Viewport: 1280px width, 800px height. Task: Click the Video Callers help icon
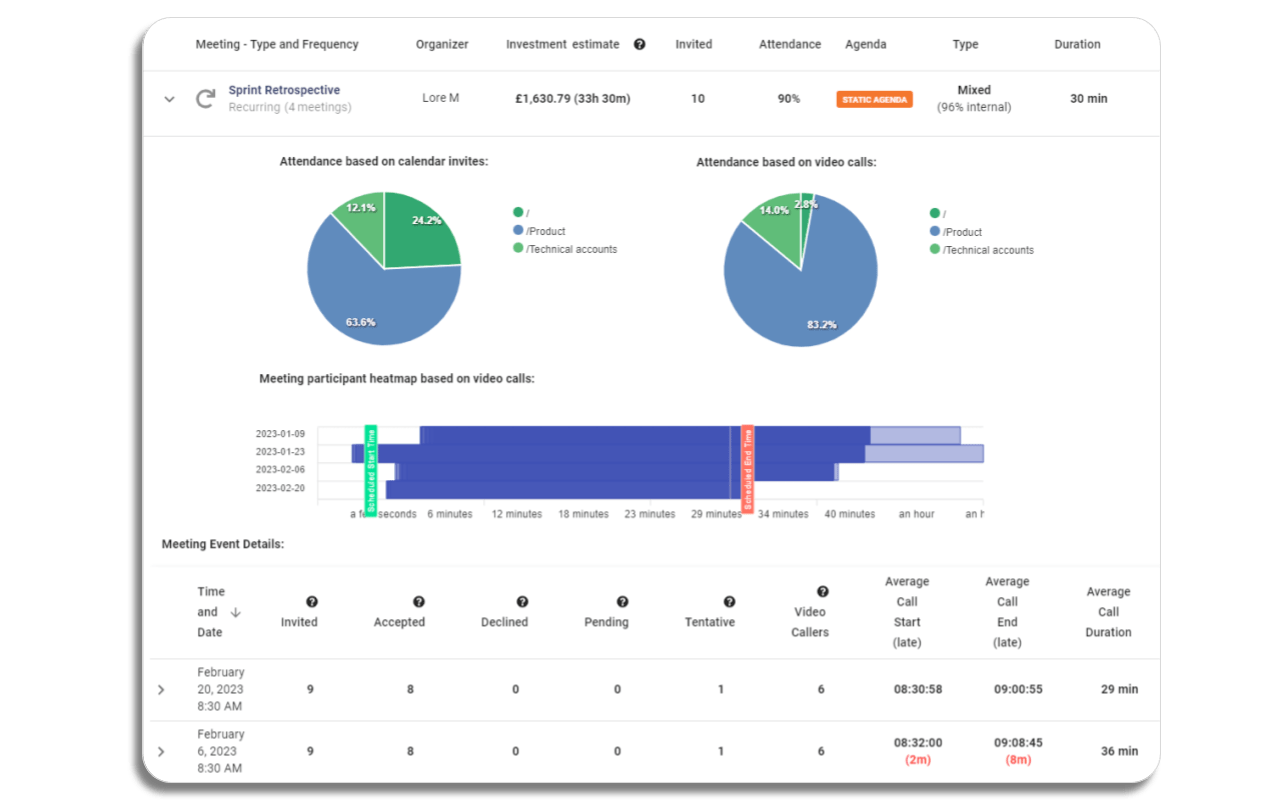click(822, 590)
